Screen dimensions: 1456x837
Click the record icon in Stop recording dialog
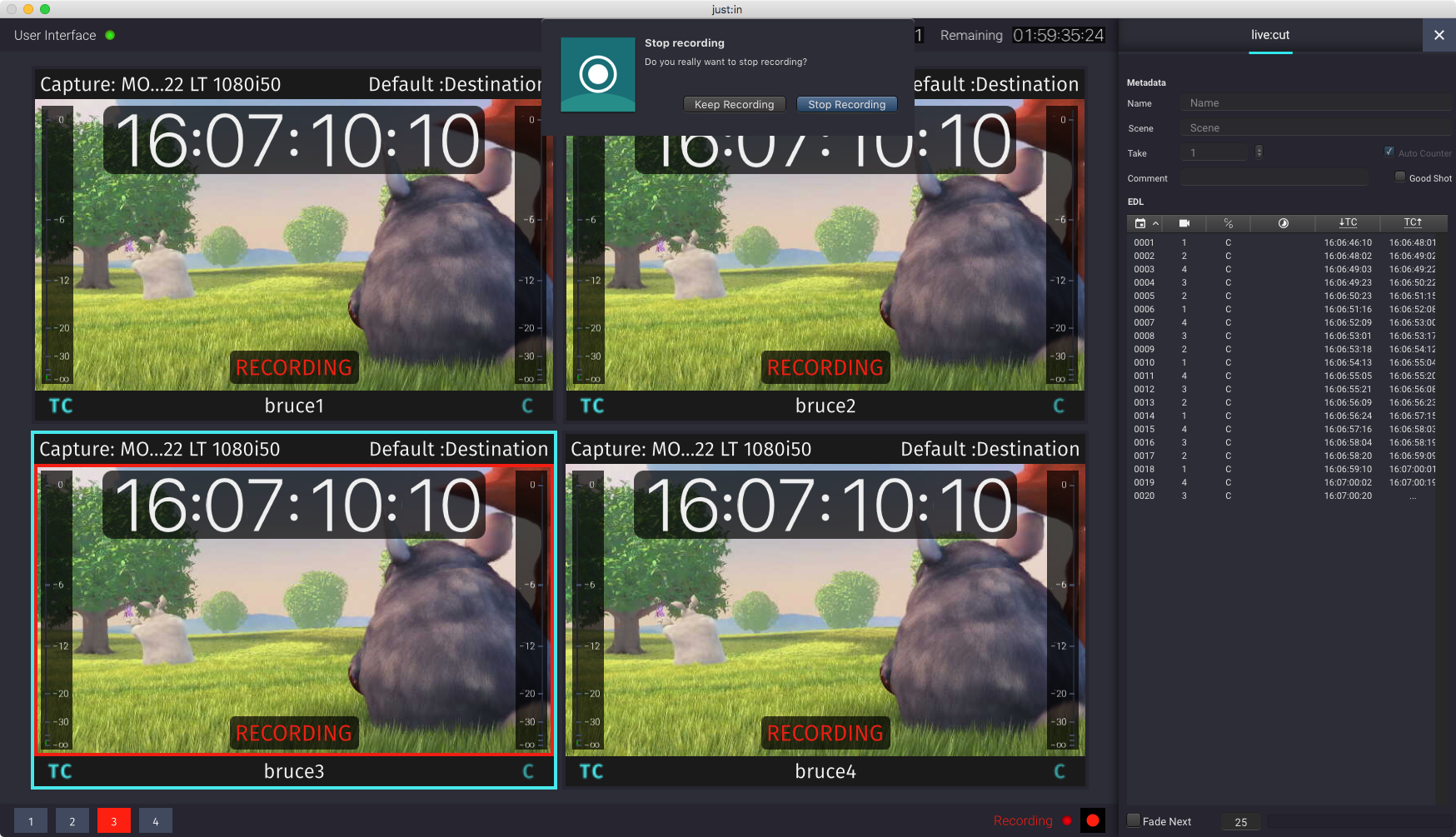[598, 74]
